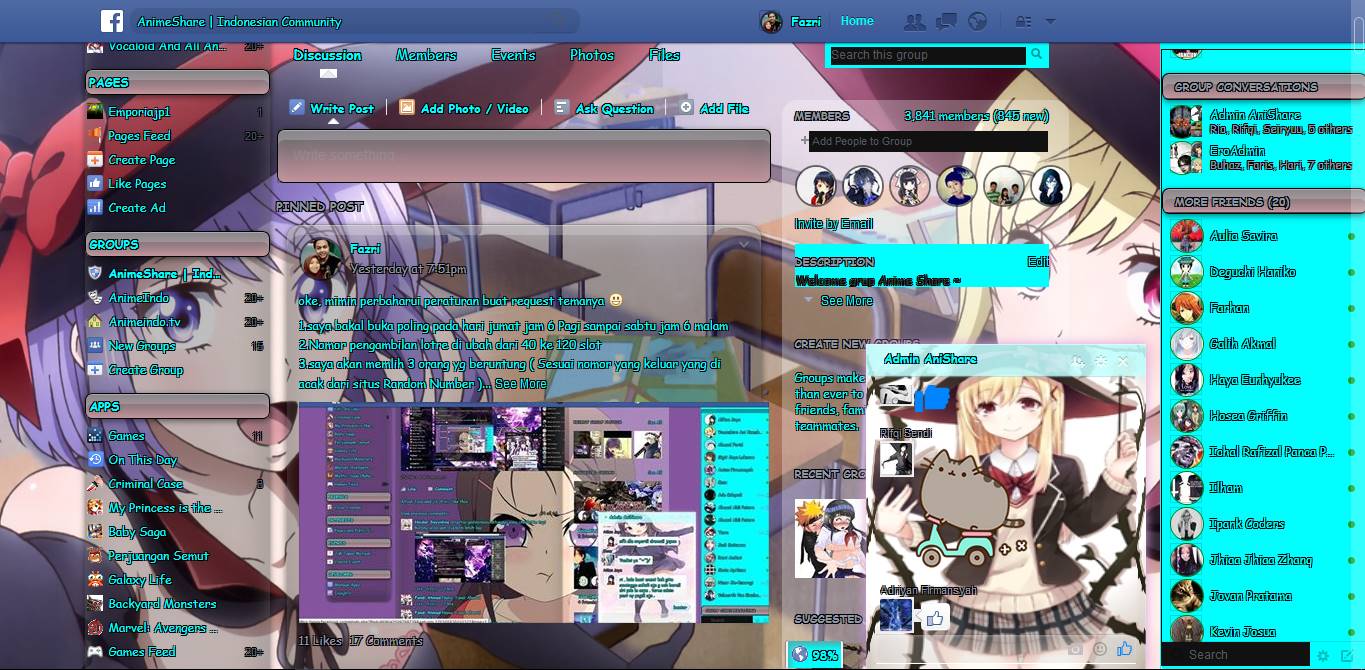Open the Photos tab of the group
This screenshot has height=670, width=1365.
pyautogui.click(x=591, y=55)
